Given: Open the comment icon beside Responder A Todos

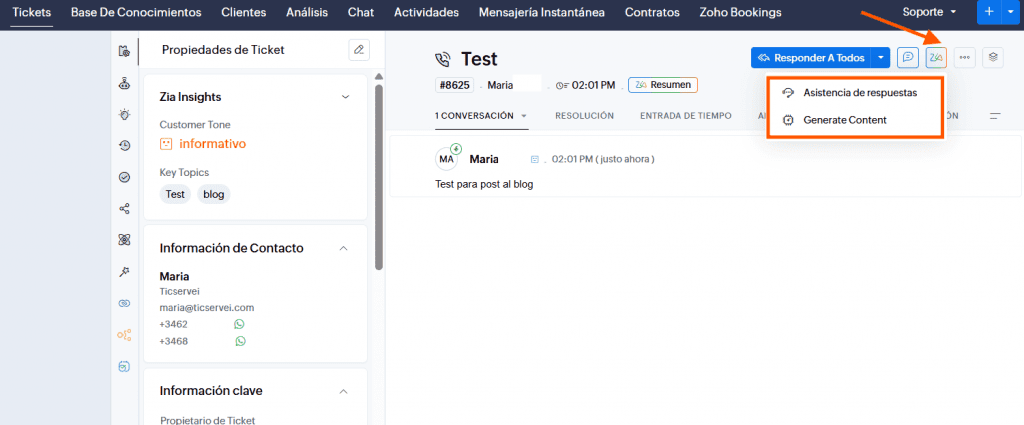Looking at the screenshot, I should pyautogui.click(x=908, y=58).
